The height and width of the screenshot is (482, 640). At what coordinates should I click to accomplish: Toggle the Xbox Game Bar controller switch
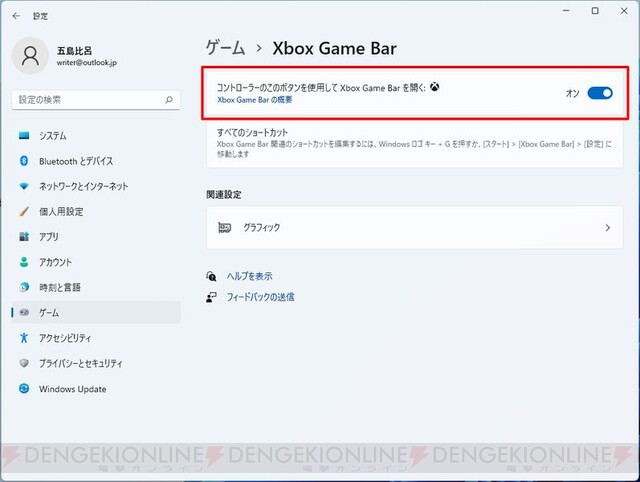tap(600, 93)
